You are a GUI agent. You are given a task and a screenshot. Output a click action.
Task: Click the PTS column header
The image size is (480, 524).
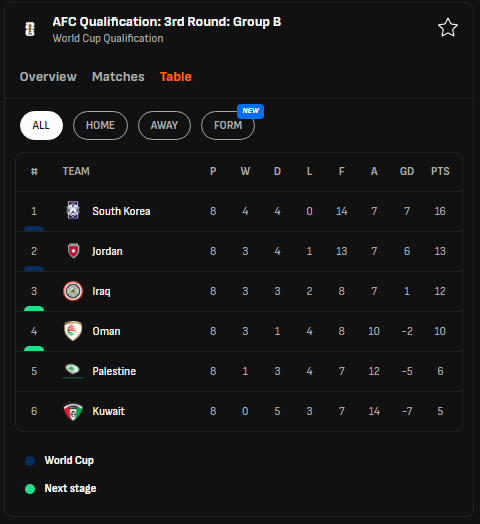pos(440,171)
